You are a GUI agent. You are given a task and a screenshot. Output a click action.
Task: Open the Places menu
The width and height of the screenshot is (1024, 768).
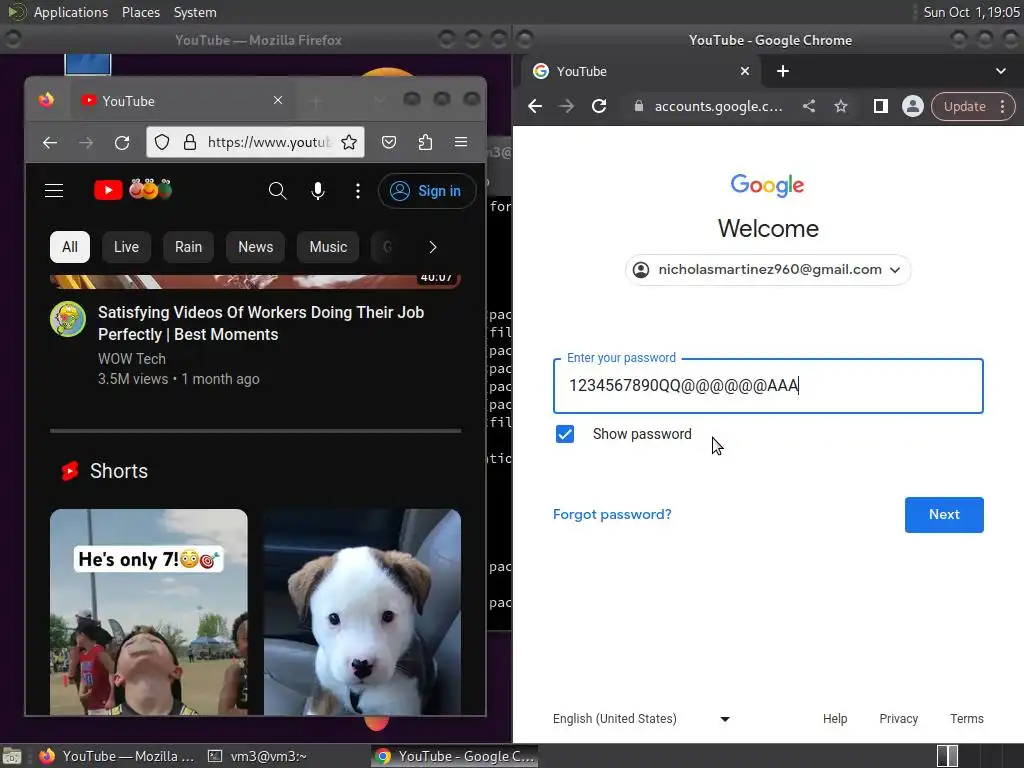coord(141,12)
